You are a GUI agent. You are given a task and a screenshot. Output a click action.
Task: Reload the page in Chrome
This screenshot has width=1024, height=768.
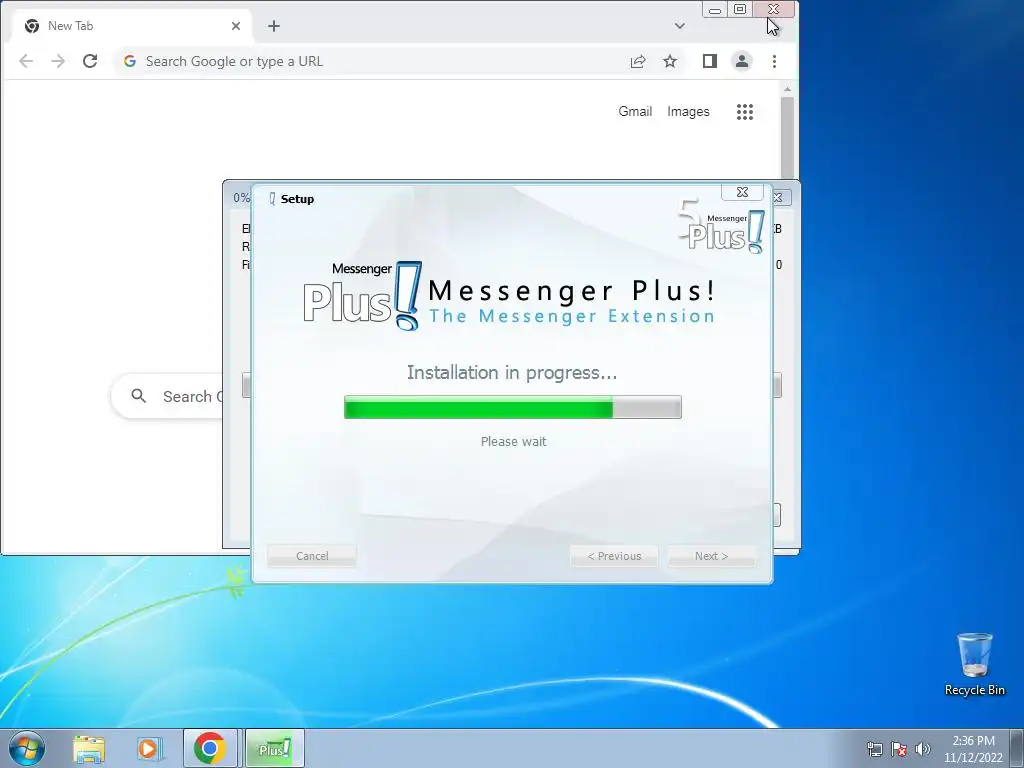click(x=90, y=61)
